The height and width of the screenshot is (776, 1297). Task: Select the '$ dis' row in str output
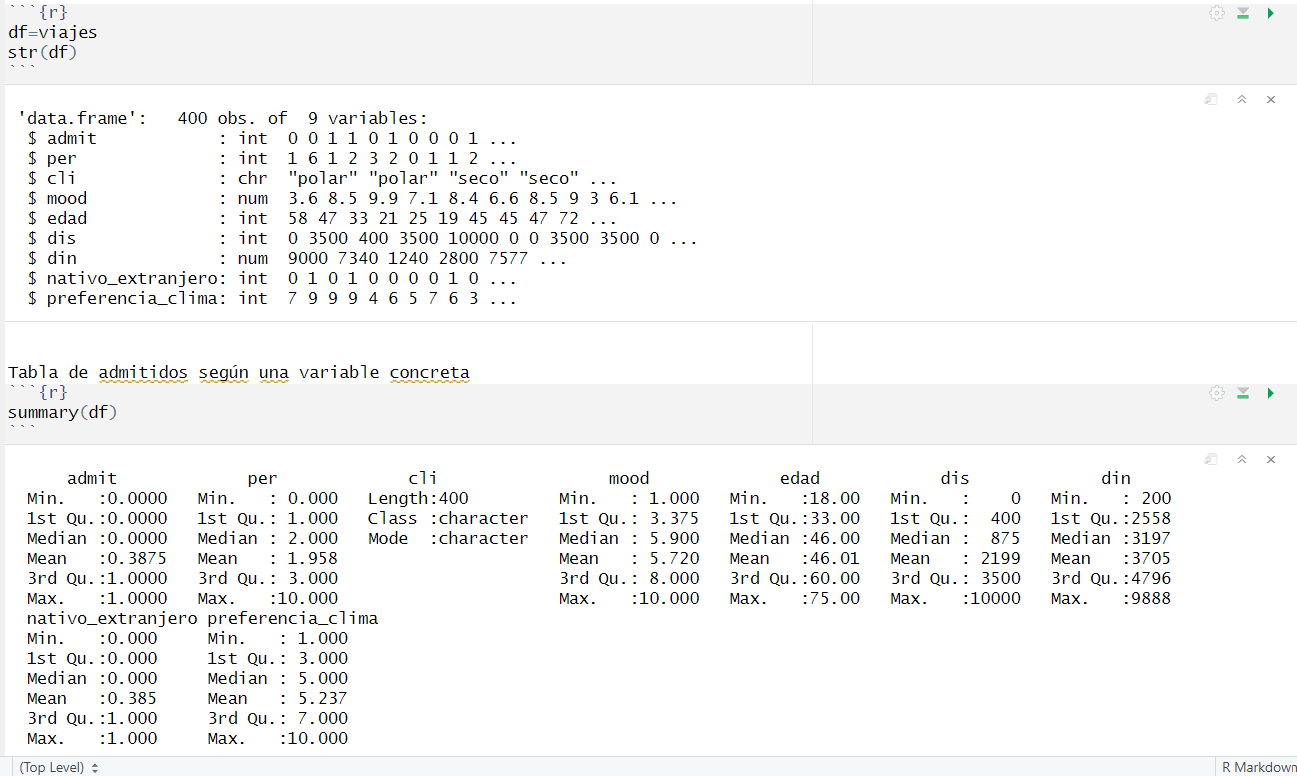coord(362,238)
